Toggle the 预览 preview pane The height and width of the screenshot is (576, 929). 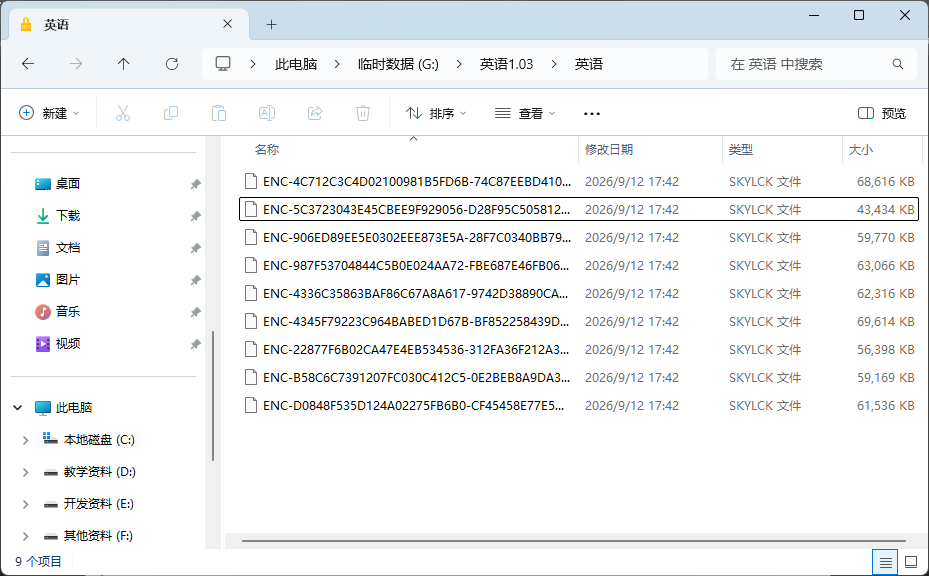[882, 113]
